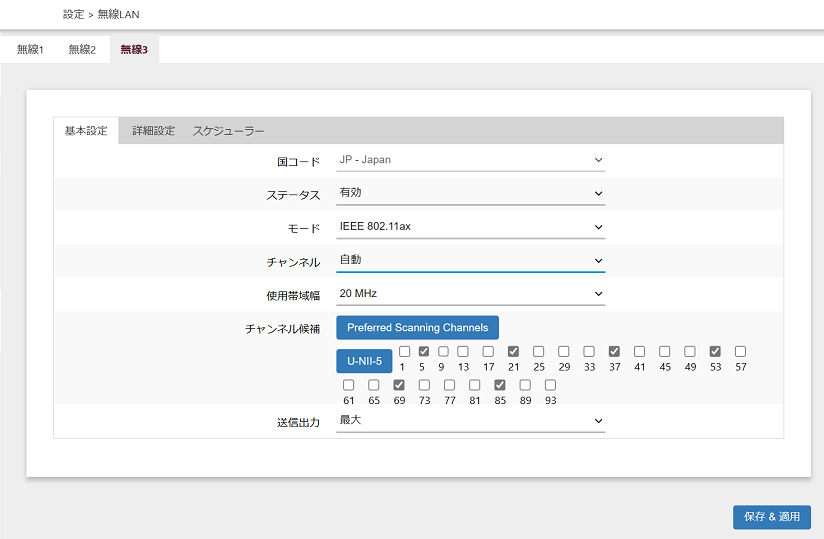Switch to the 無線2 tab

82,50
